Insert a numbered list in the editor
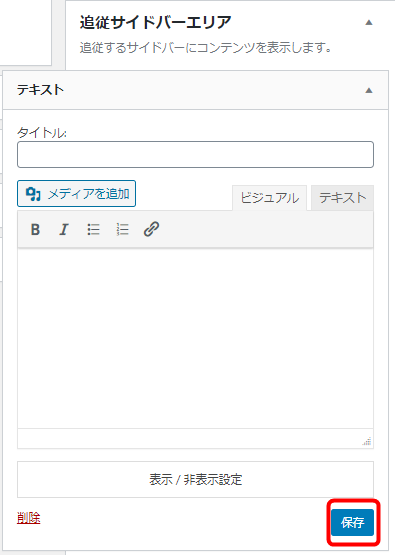Image resolution: width=395 pixels, height=555 pixels. [x=122, y=229]
